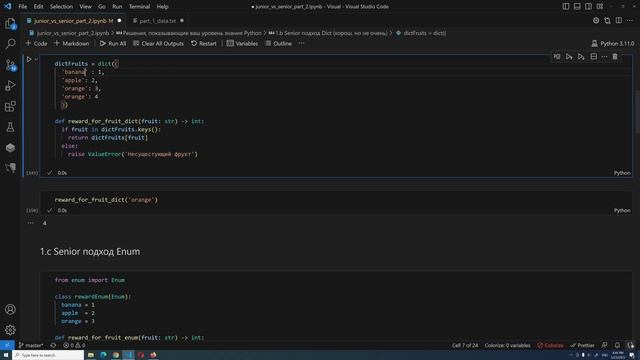Open the Terminal menu
Viewport: 640px width, 360px height.
tap(139, 7)
